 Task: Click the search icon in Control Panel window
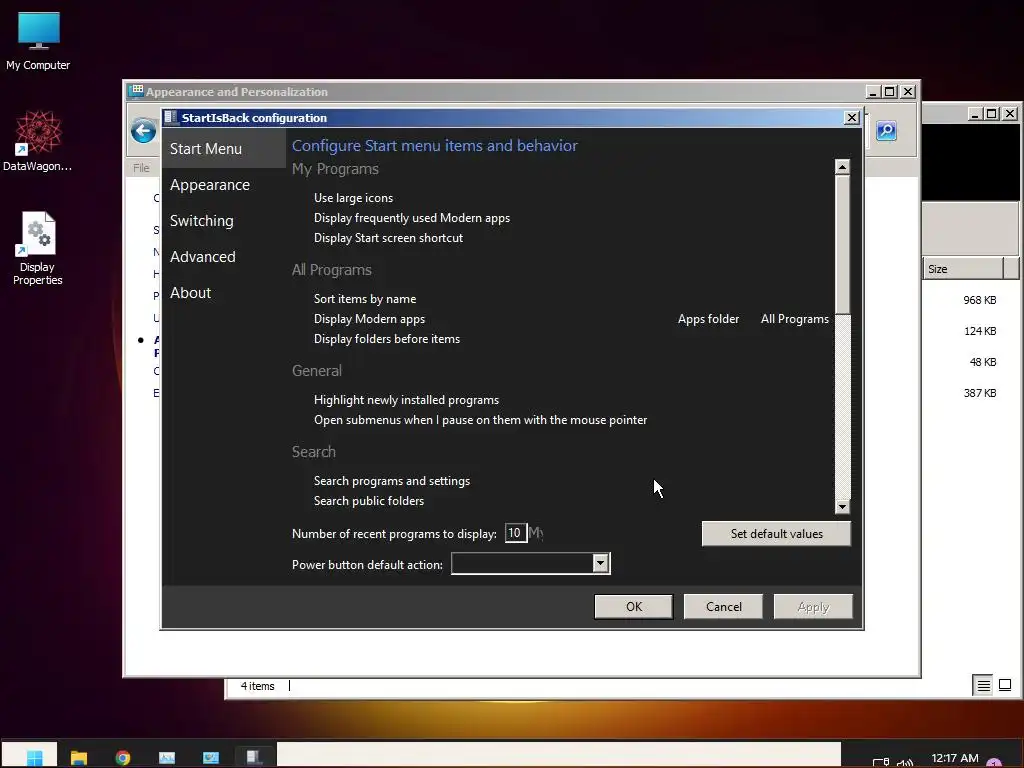click(x=886, y=131)
